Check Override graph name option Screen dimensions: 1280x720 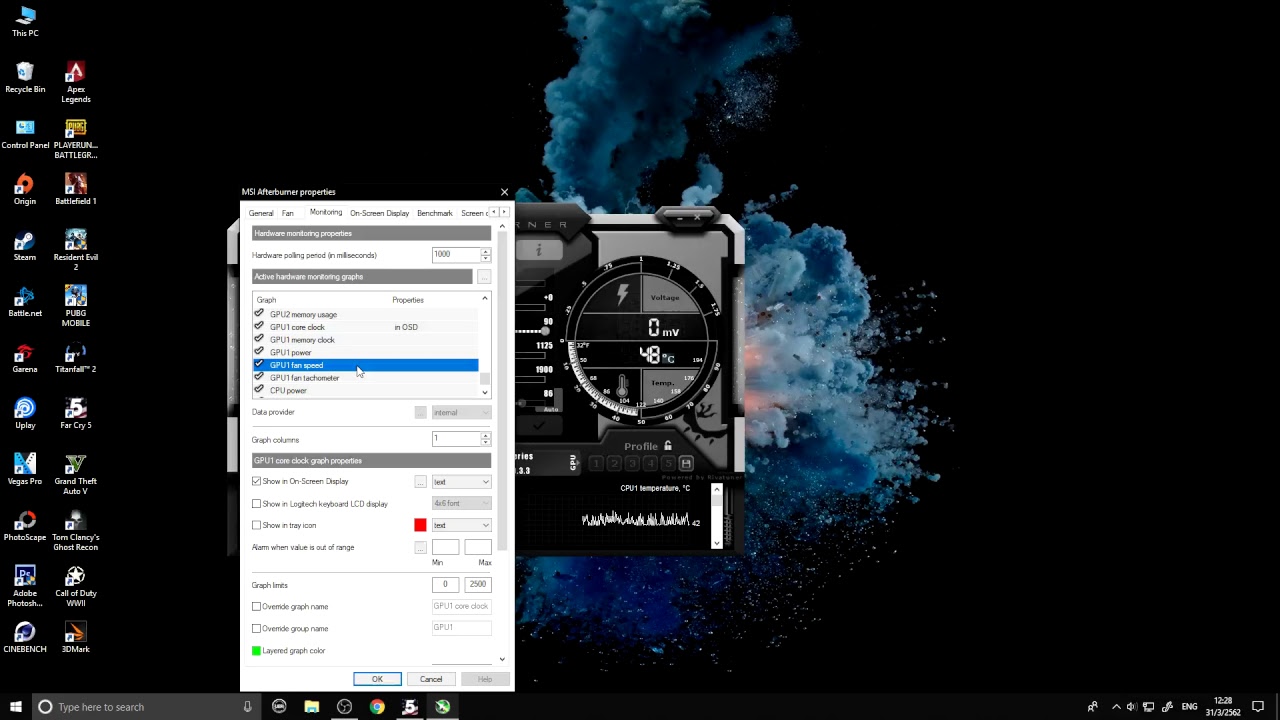[x=257, y=607]
